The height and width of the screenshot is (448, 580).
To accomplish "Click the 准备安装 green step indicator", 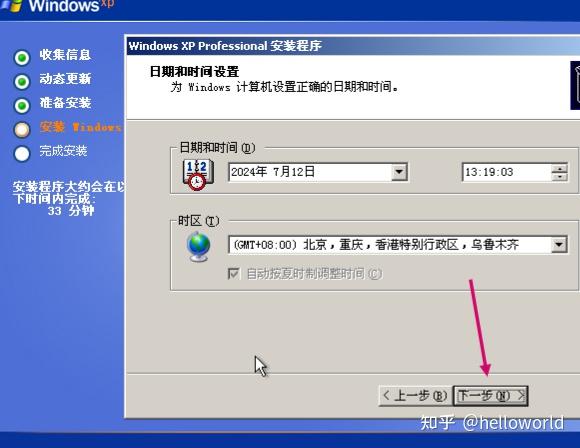I will point(22,106).
